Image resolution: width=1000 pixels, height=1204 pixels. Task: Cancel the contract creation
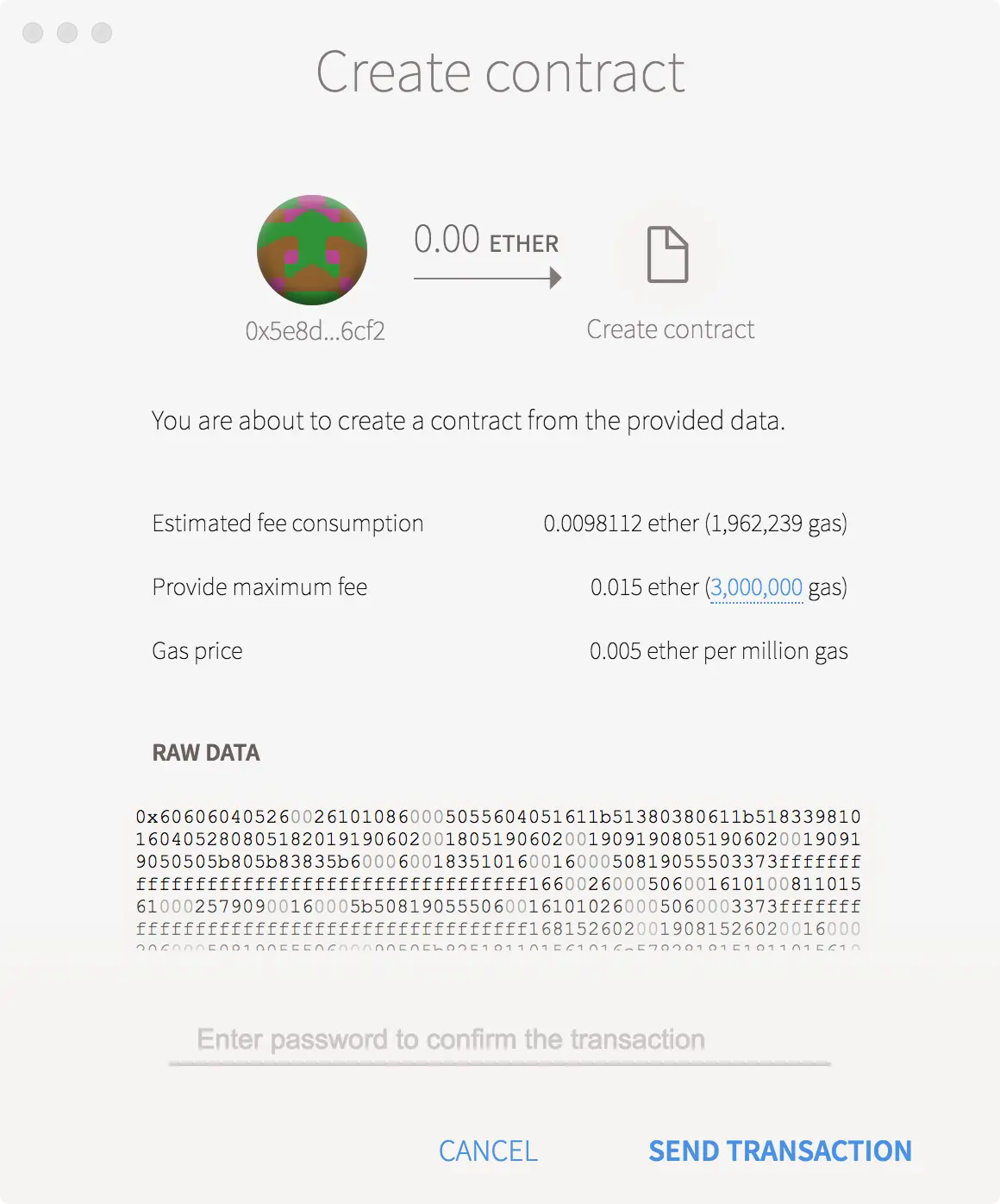(488, 1151)
